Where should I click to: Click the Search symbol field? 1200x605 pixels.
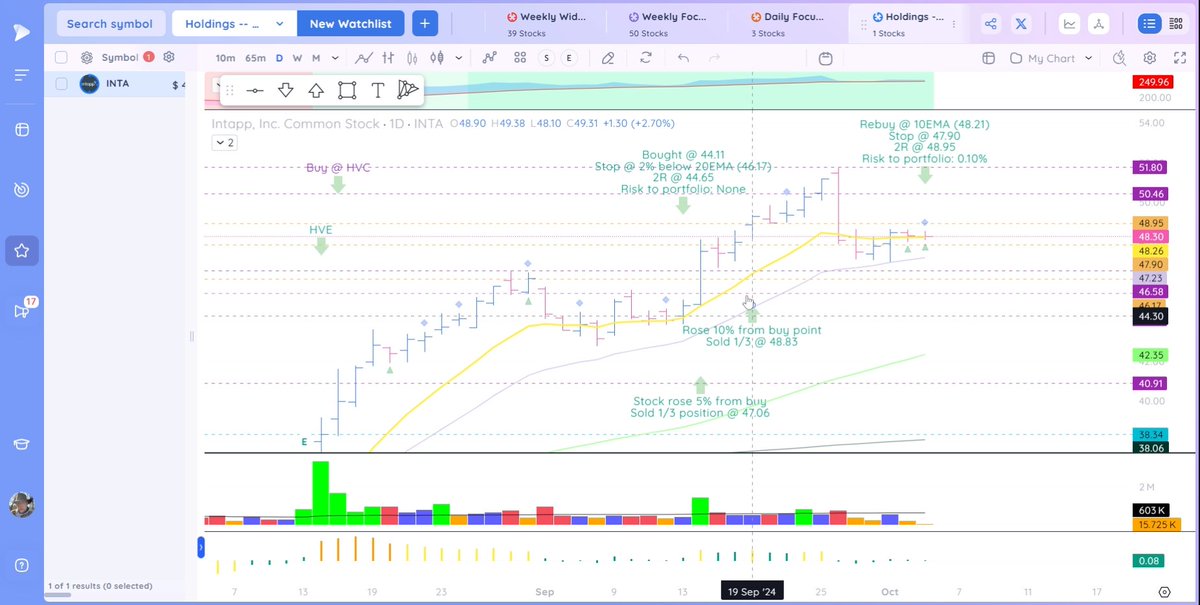(x=110, y=23)
